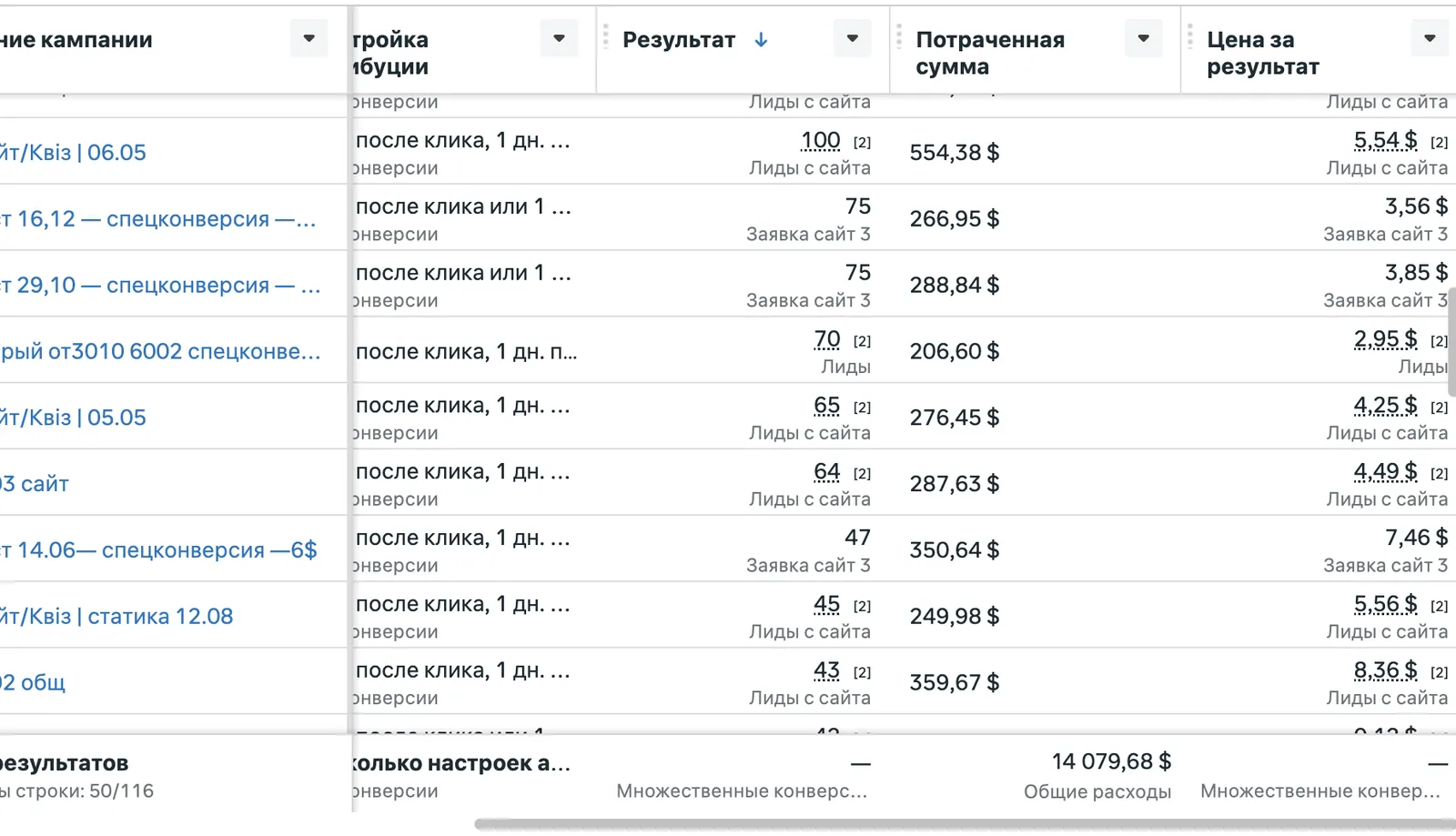
Task: Click the Цена за результат column header
Action: (x=1263, y=53)
